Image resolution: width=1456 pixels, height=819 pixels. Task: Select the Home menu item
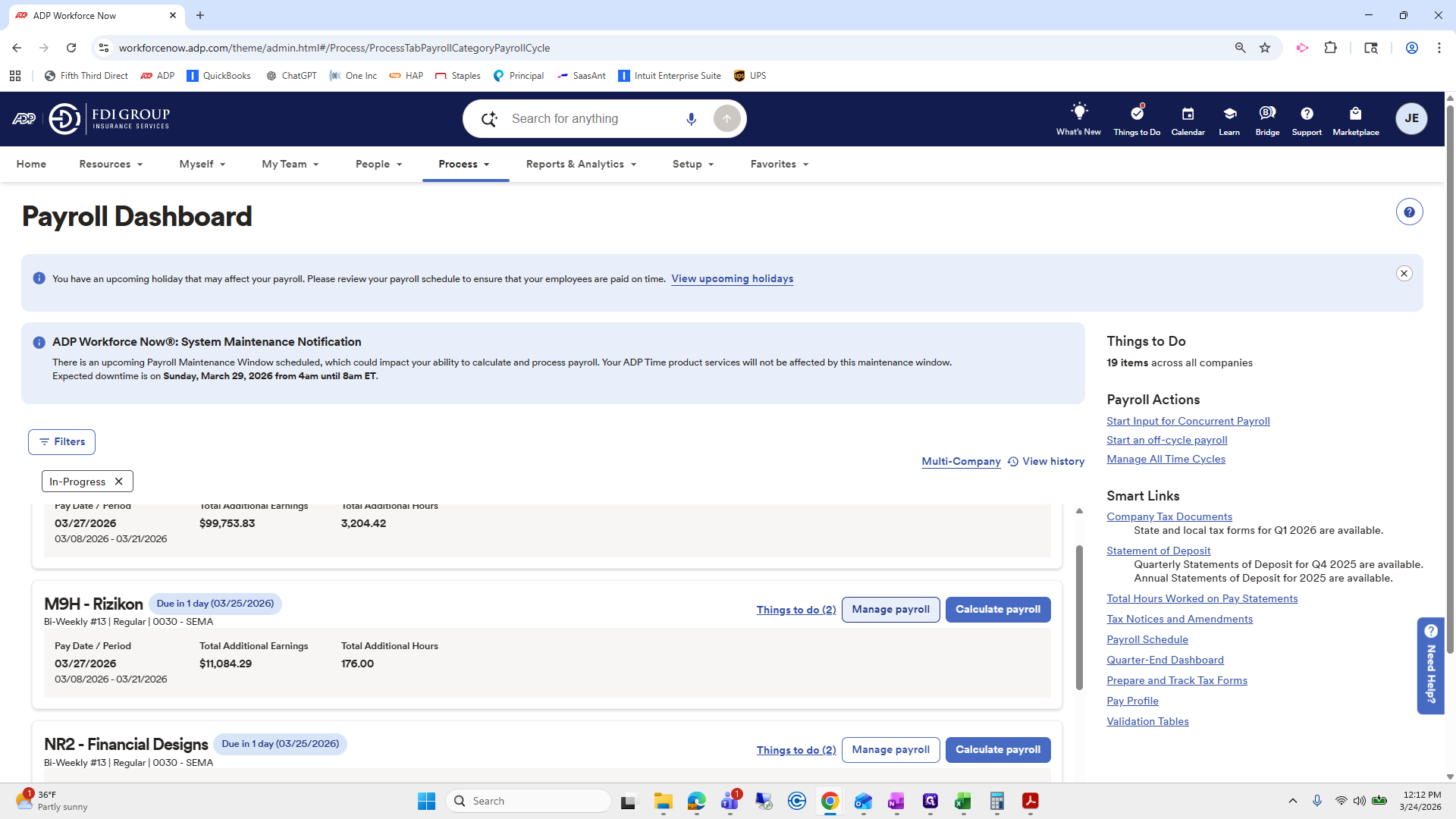coord(31,164)
